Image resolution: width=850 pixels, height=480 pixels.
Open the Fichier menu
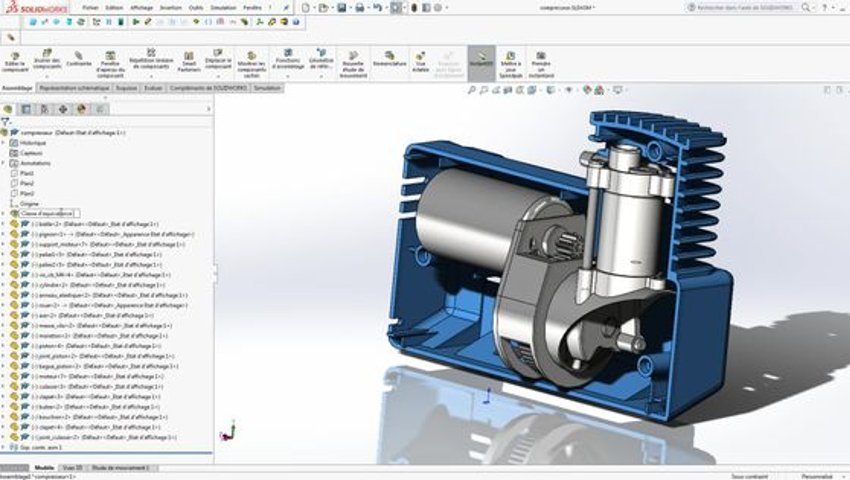(90, 8)
